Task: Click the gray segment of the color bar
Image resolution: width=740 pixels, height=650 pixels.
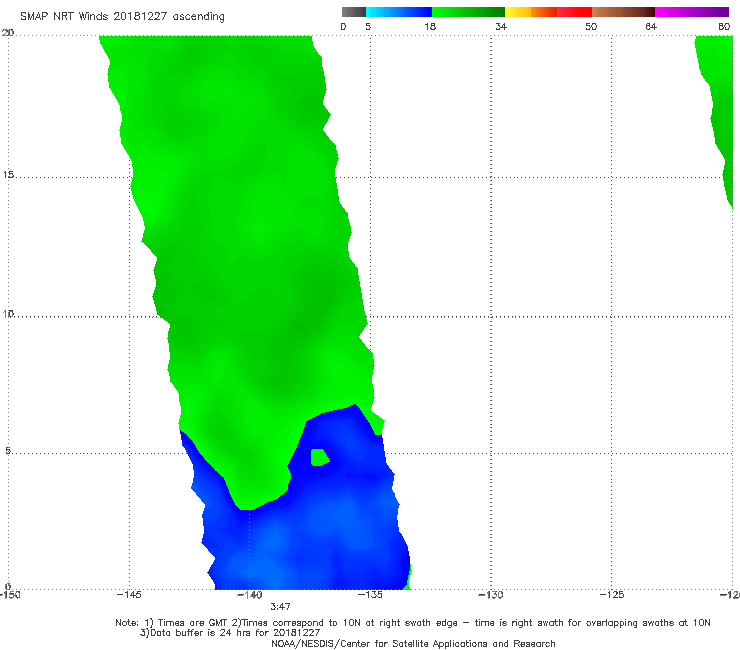Action: point(354,12)
